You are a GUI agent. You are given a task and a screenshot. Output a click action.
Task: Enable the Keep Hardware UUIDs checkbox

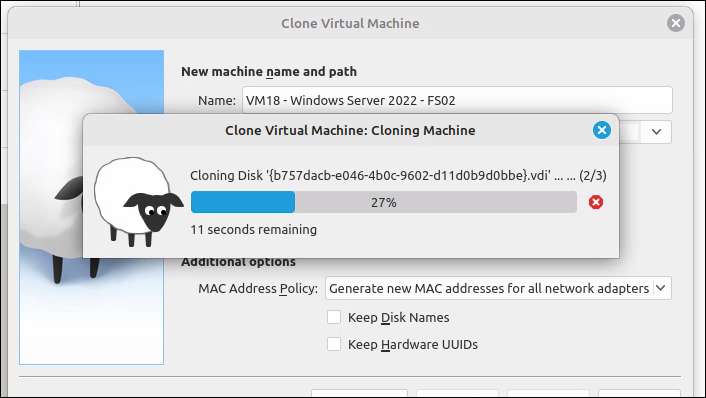(x=334, y=344)
